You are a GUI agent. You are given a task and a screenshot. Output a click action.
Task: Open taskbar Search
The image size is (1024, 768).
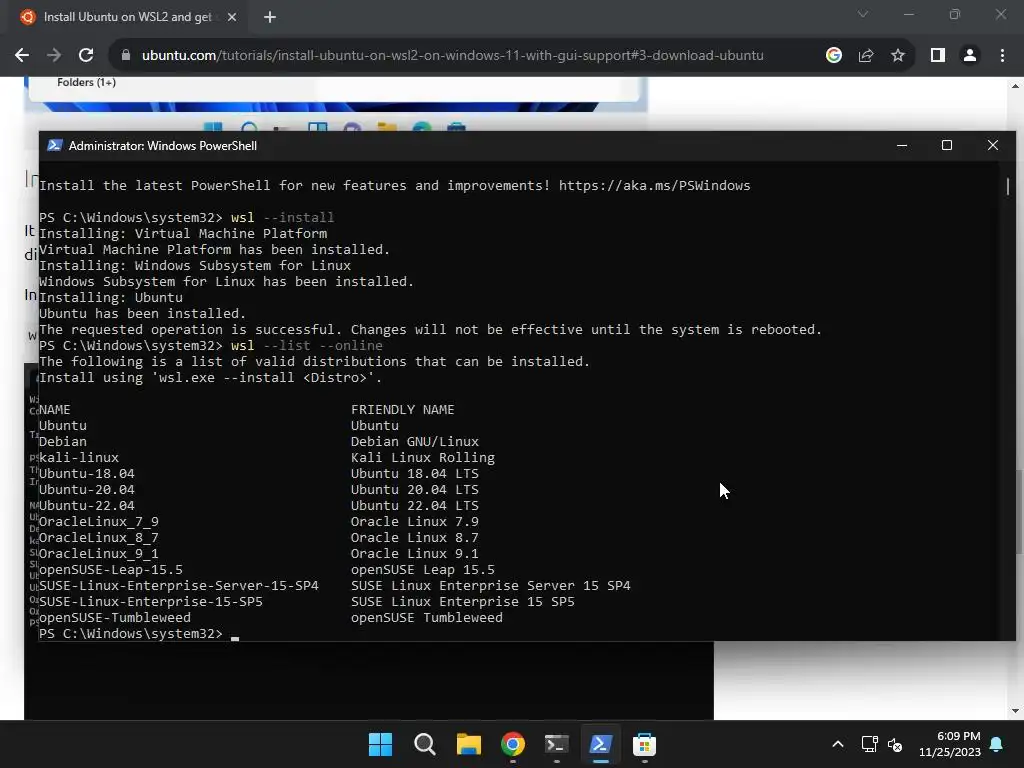coord(424,744)
